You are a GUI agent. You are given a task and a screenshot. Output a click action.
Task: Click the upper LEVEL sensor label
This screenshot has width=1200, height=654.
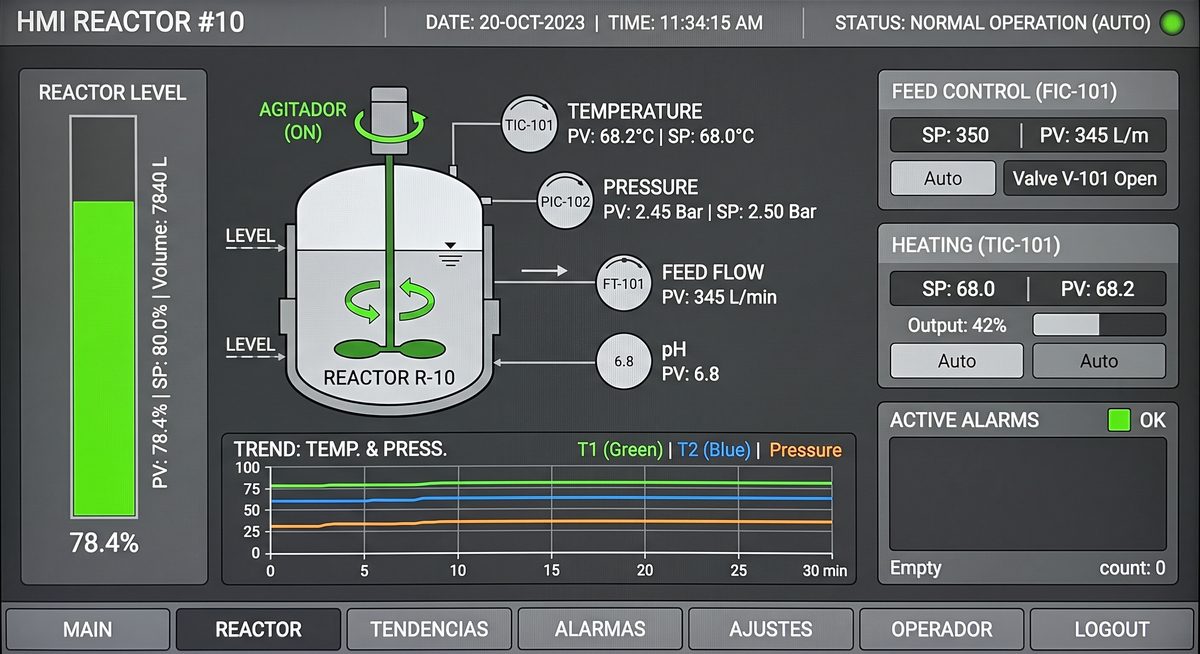click(250, 236)
